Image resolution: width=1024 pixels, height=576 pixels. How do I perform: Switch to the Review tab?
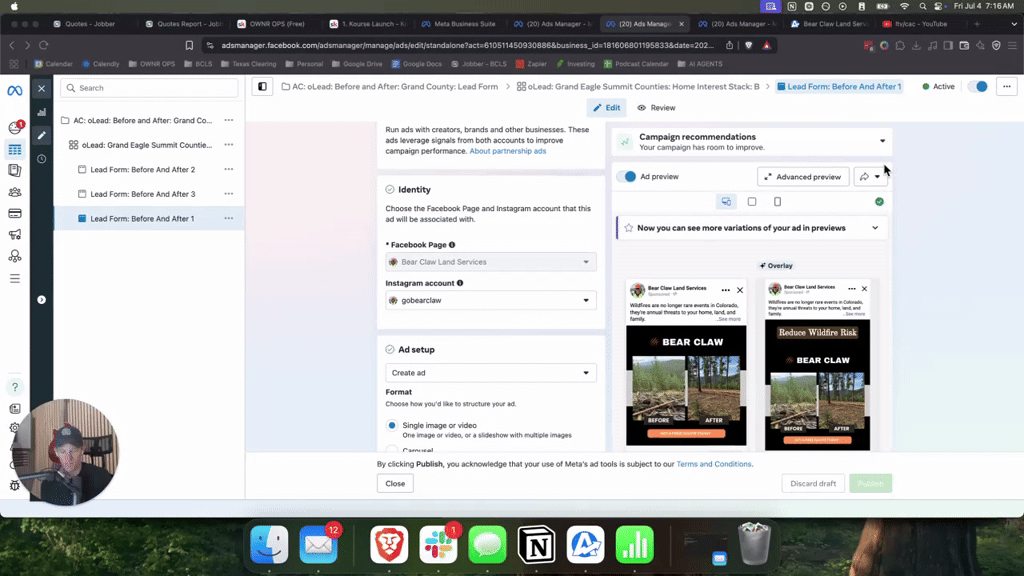click(x=656, y=108)
